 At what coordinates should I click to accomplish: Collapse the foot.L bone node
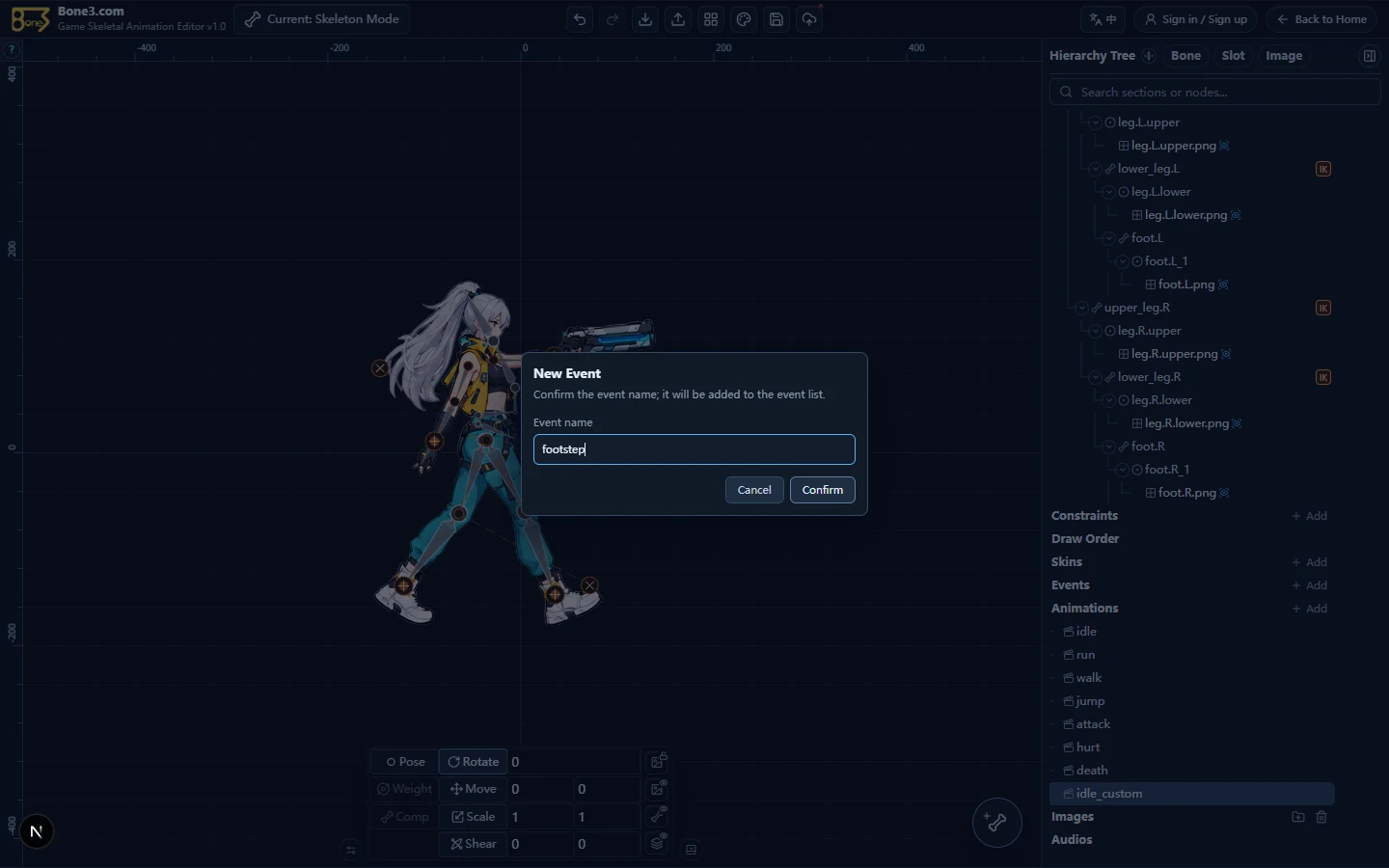(1109, 238)
